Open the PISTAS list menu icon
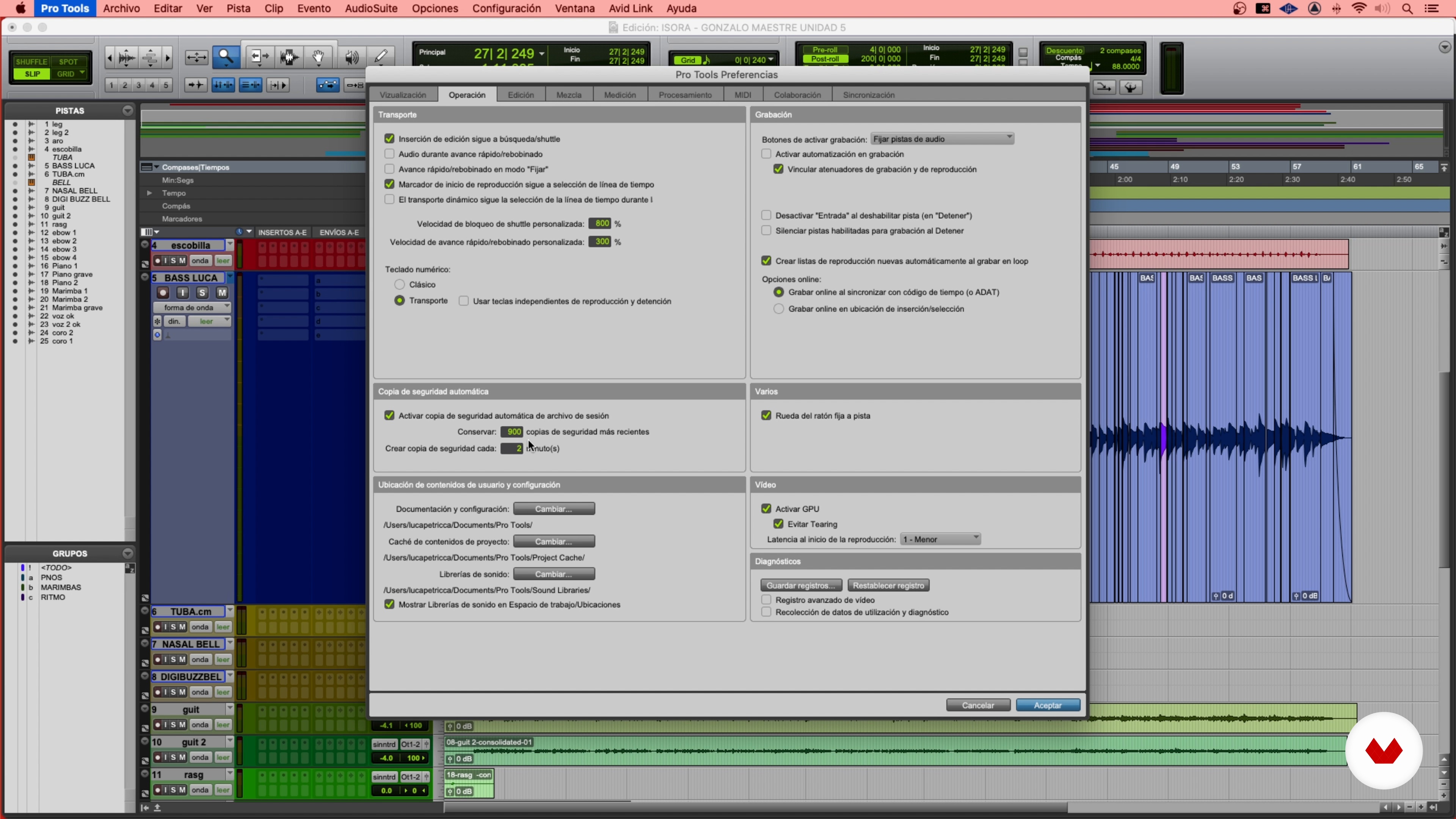1456x819 pixels. pos(128,110)
